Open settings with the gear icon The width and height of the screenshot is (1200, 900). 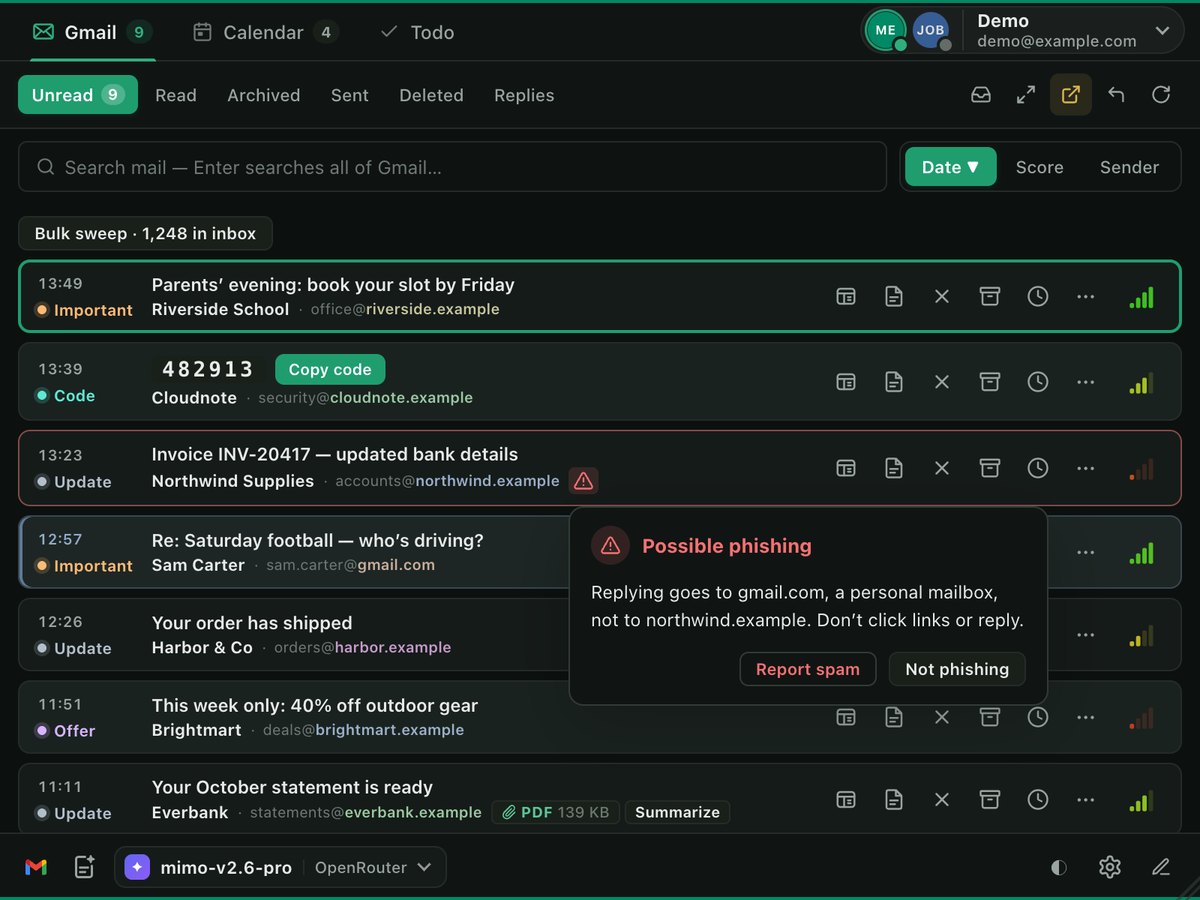[x=1109, y=867]
